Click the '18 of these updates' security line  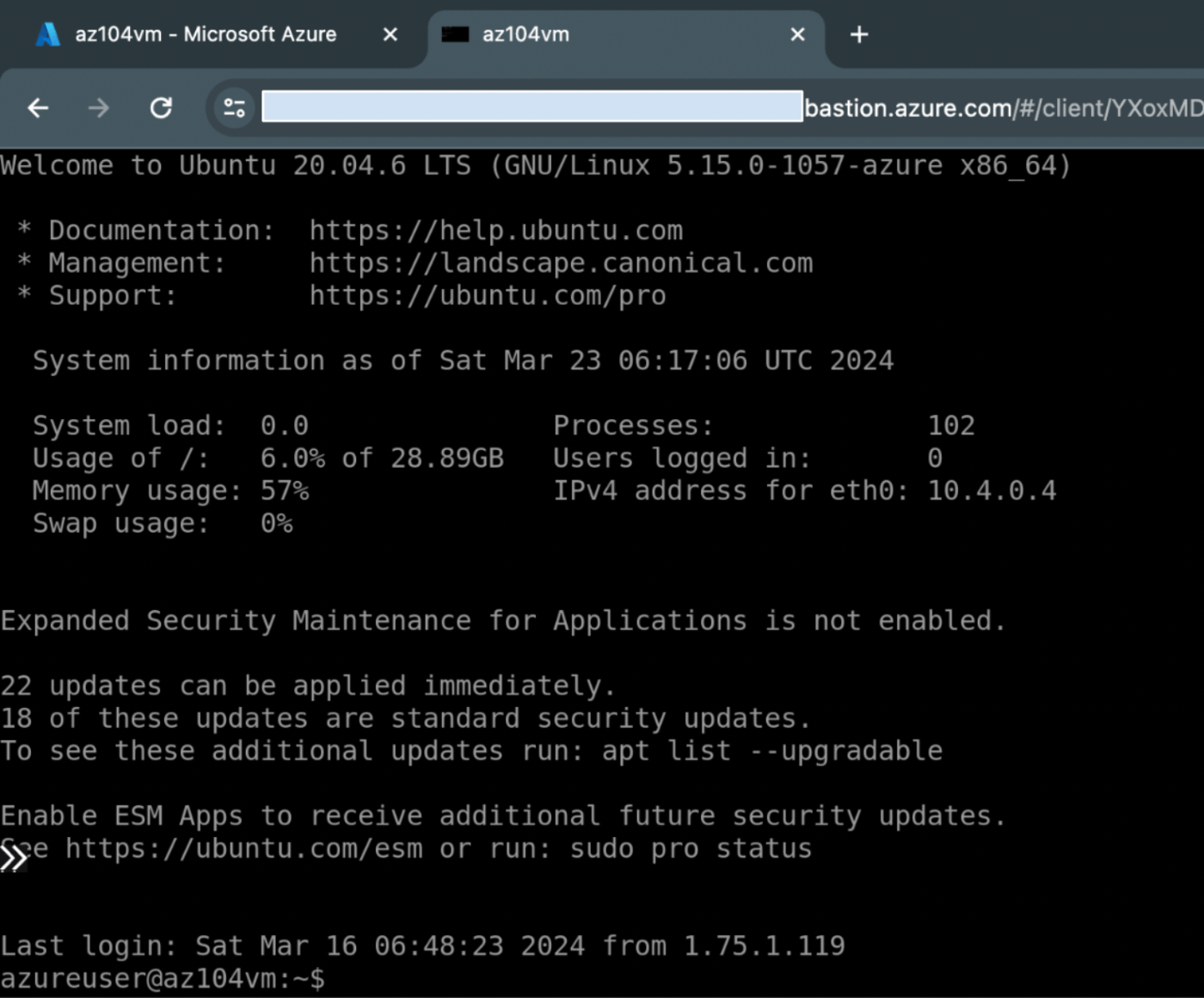point(405,719)
